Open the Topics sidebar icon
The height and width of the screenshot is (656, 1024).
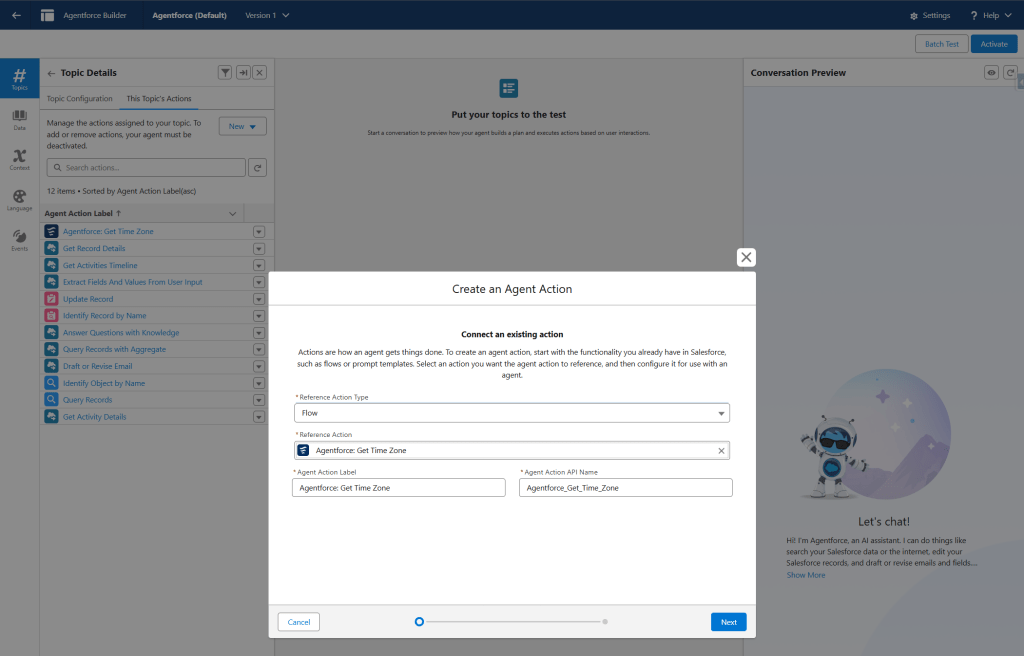[19, 78]
